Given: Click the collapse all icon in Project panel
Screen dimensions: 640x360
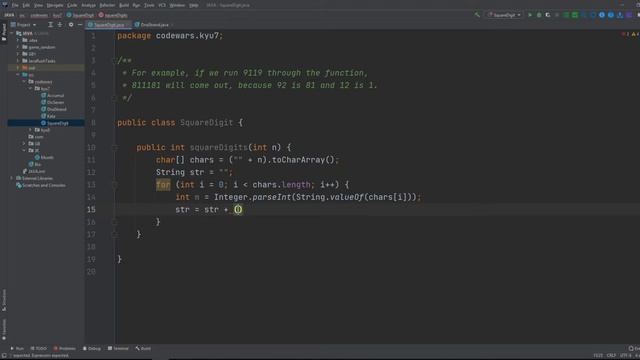Looking at the screenshot, I should coord(60,25).
